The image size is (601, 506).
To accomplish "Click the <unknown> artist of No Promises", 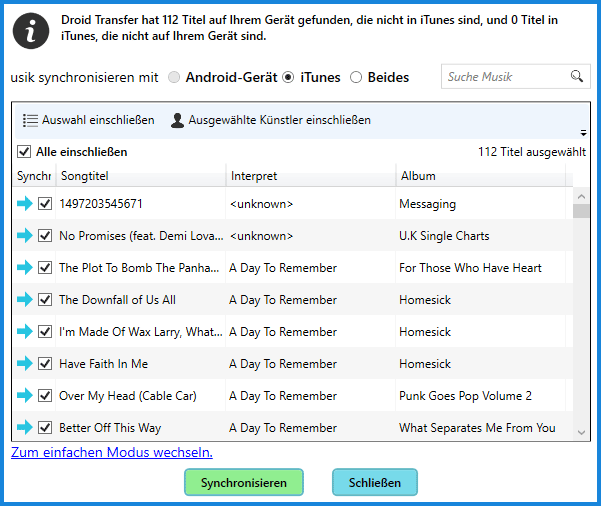I will click(x=261, y=236).
